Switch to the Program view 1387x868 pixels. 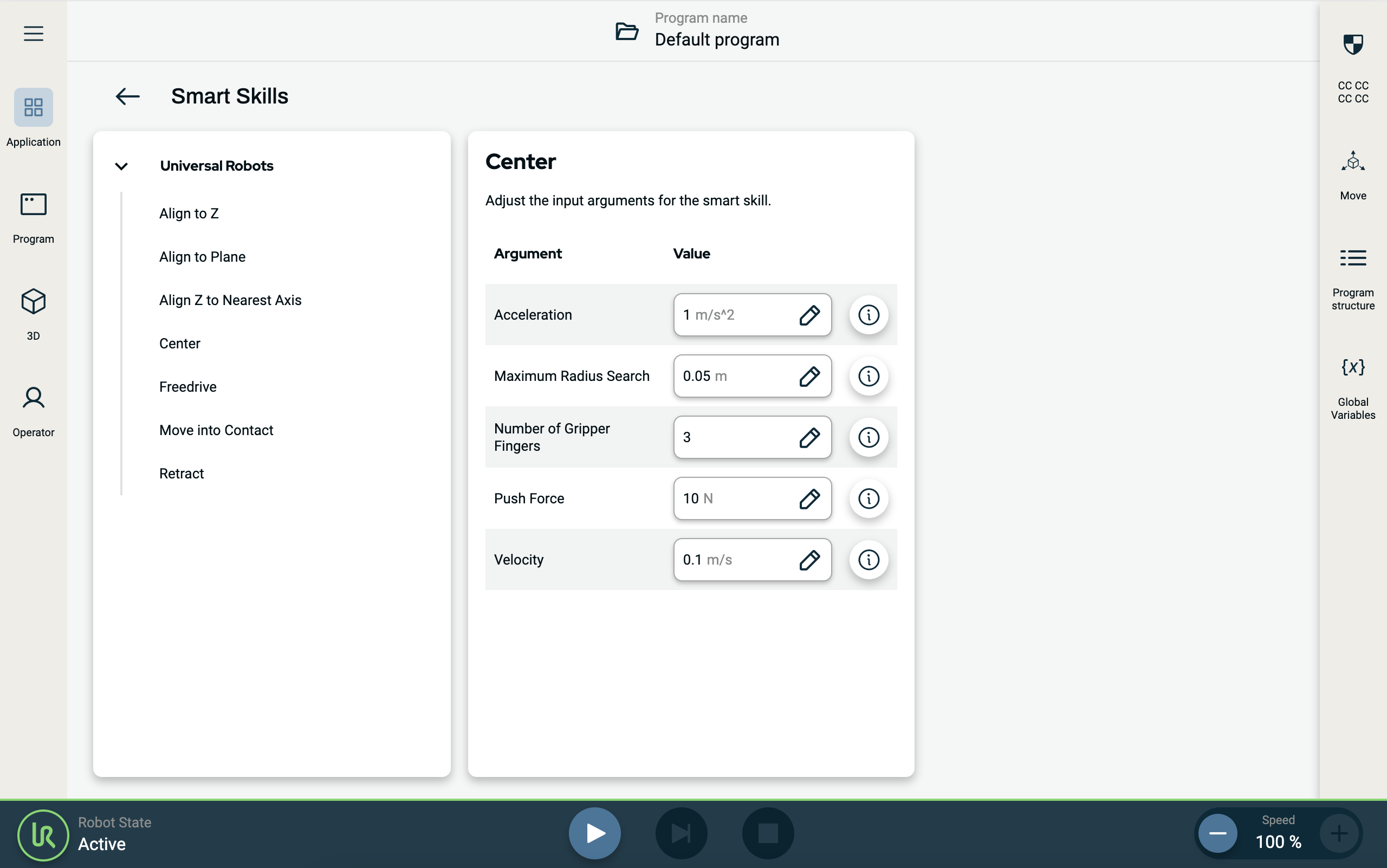(x=33, y=205)
